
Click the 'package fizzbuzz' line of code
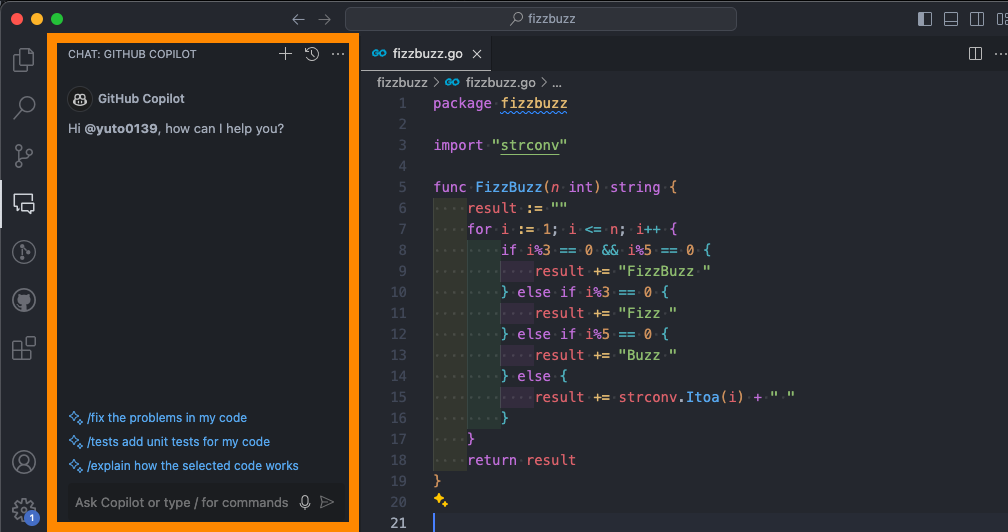coord(500,103)
